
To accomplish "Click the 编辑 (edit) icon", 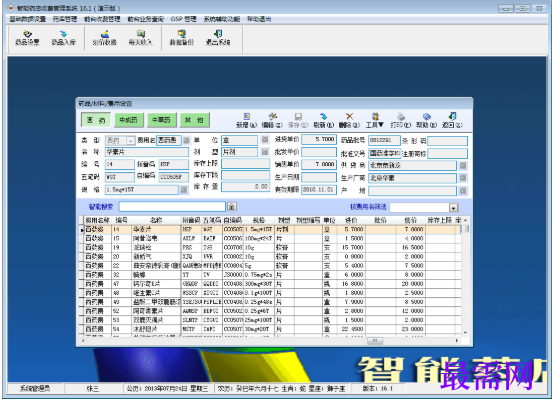I will (x=272, y=120).
